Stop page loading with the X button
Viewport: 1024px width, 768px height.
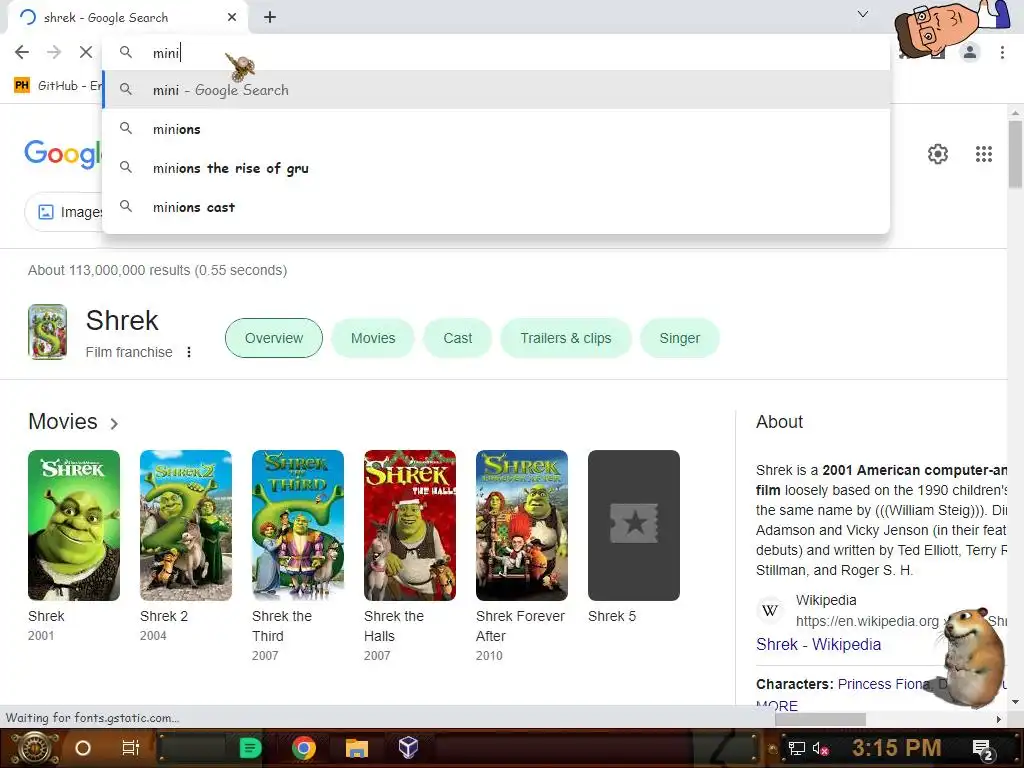86,52
